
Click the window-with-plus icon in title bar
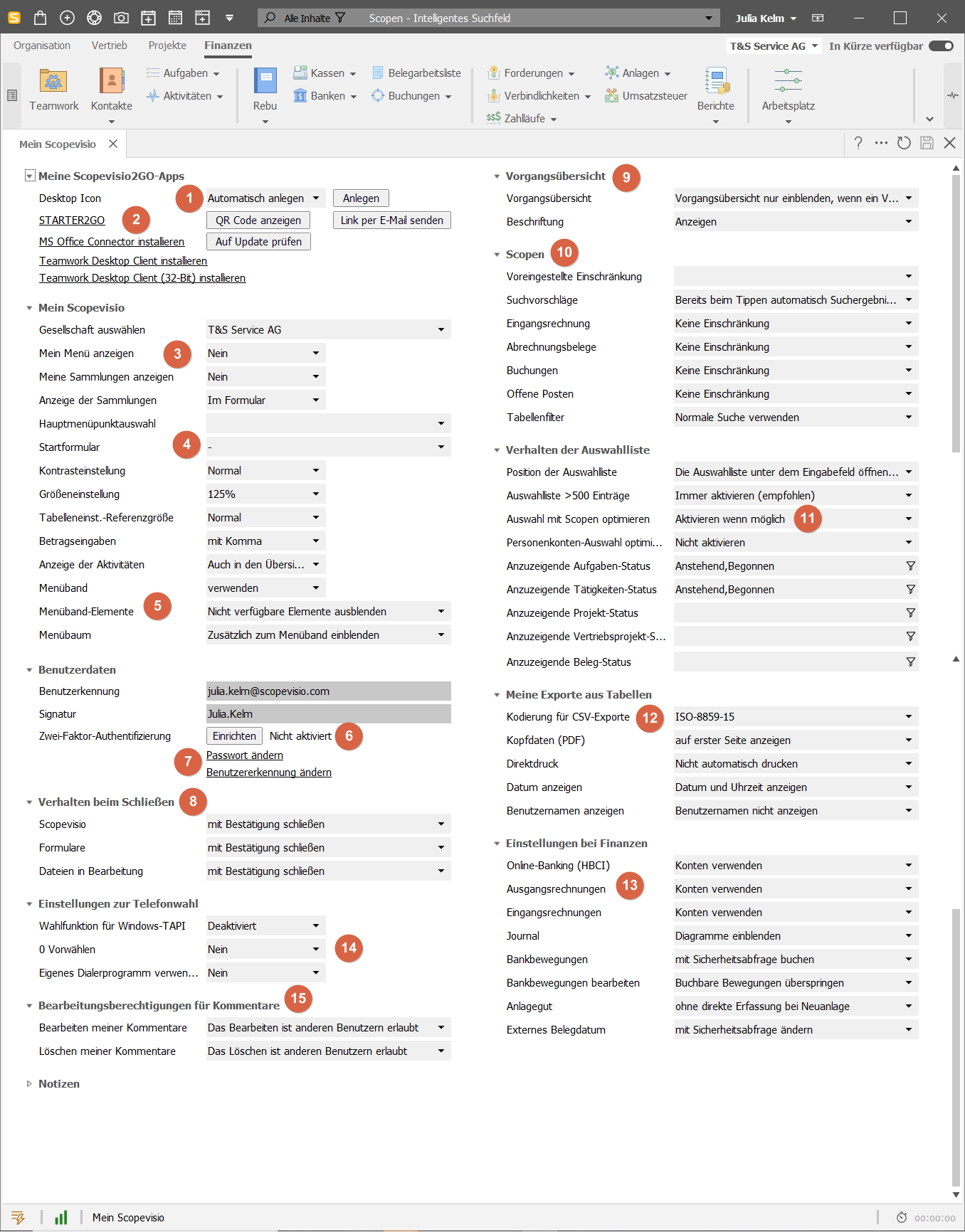point(203,18)
